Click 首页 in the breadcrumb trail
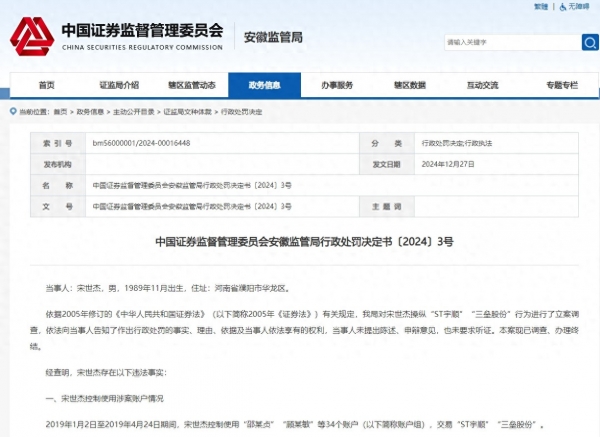This screenshot has height=437, width=600. 60,112
